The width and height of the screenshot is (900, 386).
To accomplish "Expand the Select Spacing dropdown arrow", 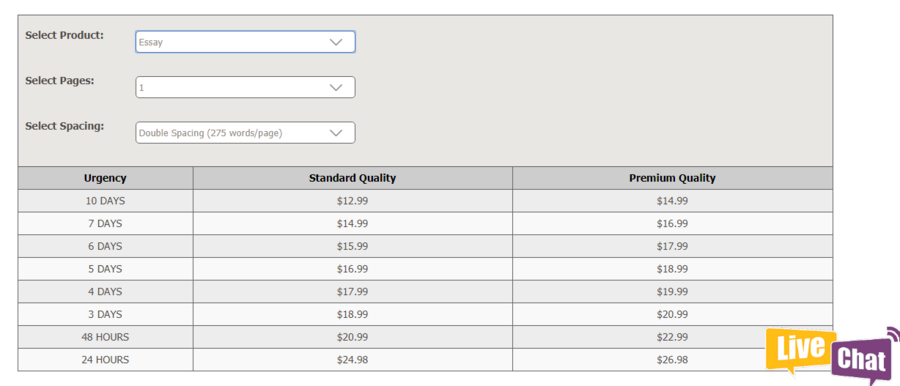I will 336,133.
